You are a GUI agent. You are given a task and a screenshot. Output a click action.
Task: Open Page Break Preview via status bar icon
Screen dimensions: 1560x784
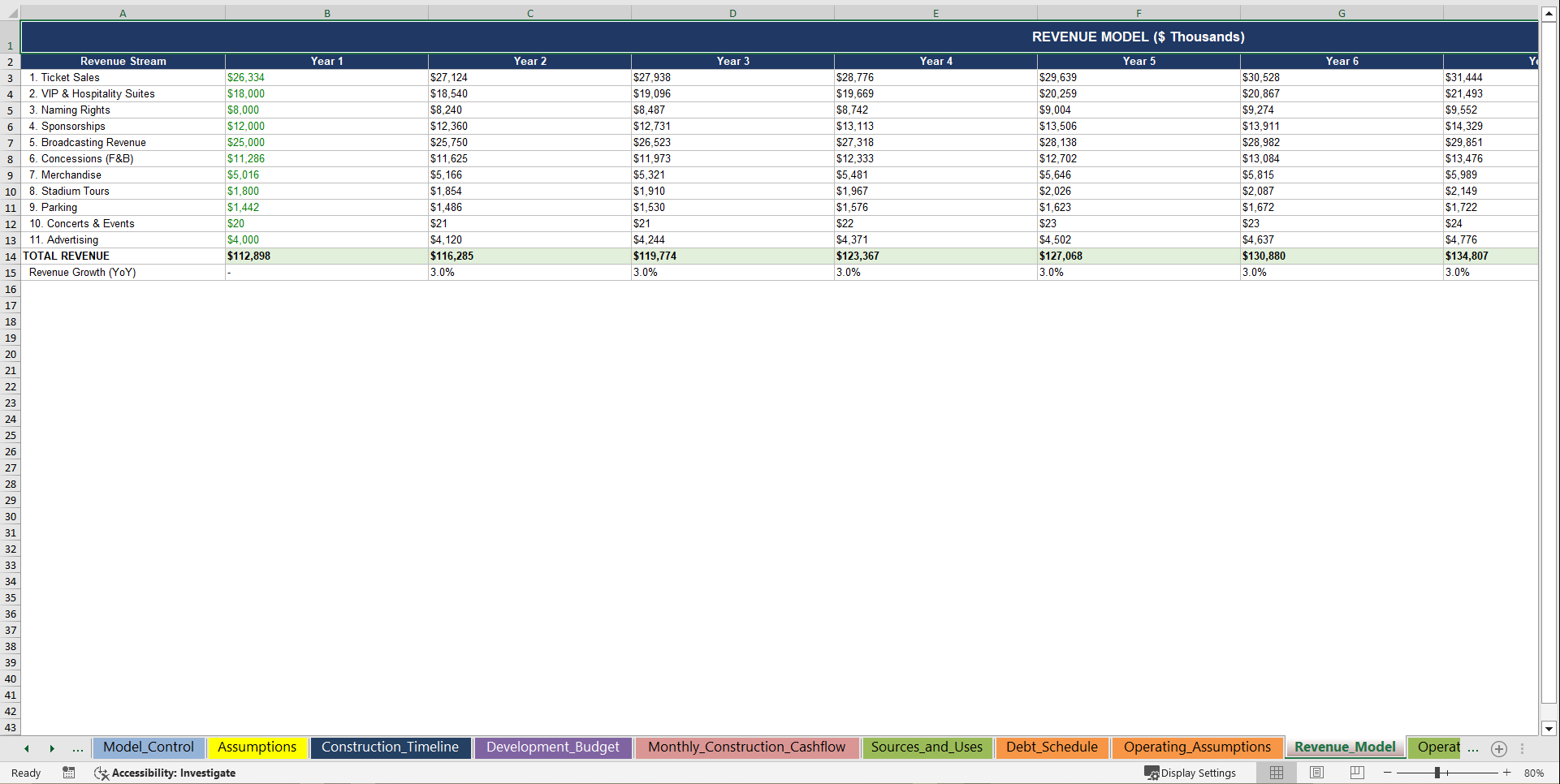(1356, 773)
